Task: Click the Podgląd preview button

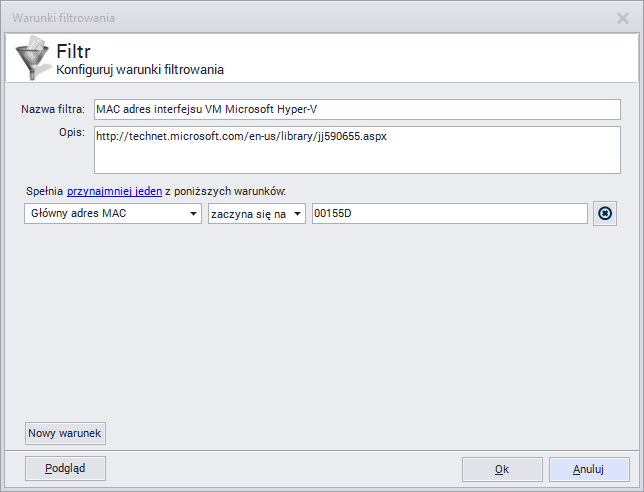Action: point(65,468)
